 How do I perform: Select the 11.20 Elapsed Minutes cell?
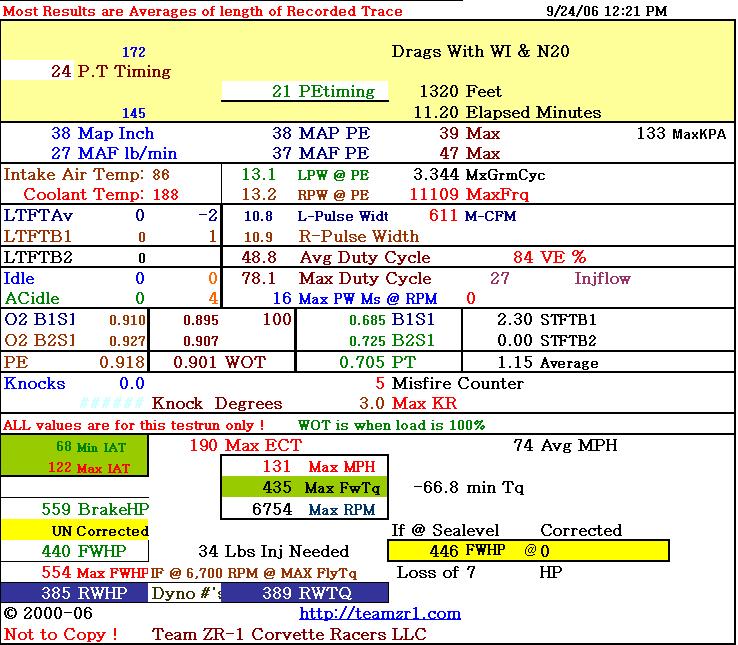point(507,113)
